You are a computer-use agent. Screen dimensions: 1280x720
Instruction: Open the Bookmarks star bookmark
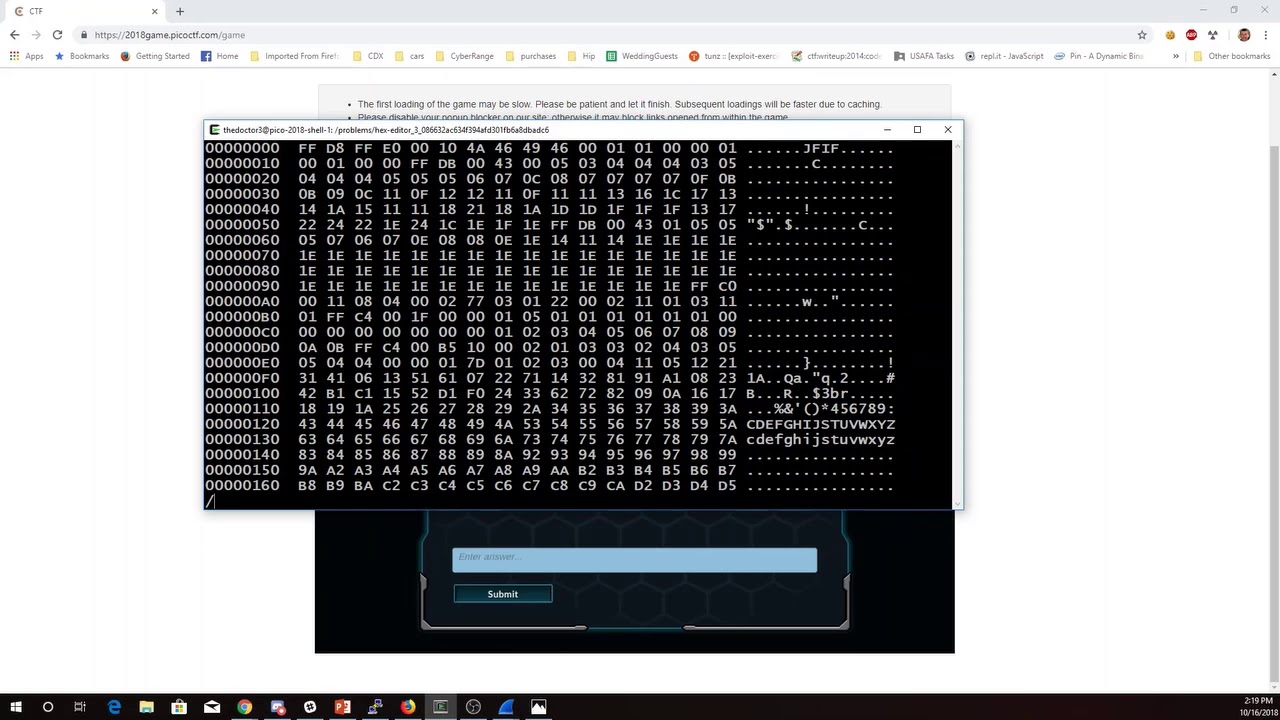pyautogui.click(x=82, y=56)
